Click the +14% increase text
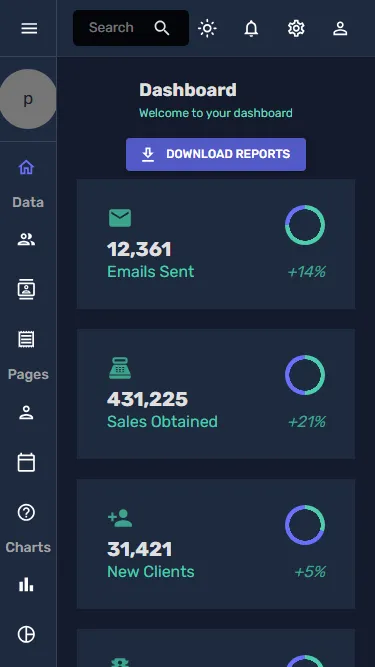 [307, 272]
